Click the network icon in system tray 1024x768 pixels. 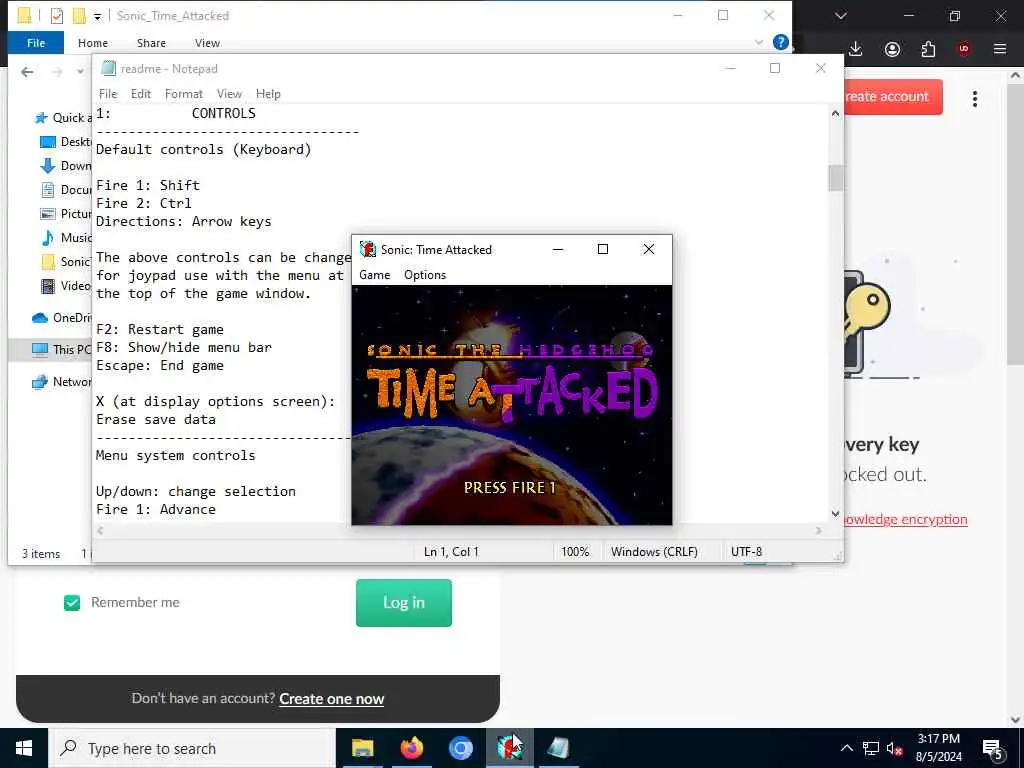pyautogui.click(x=871, y=748)
